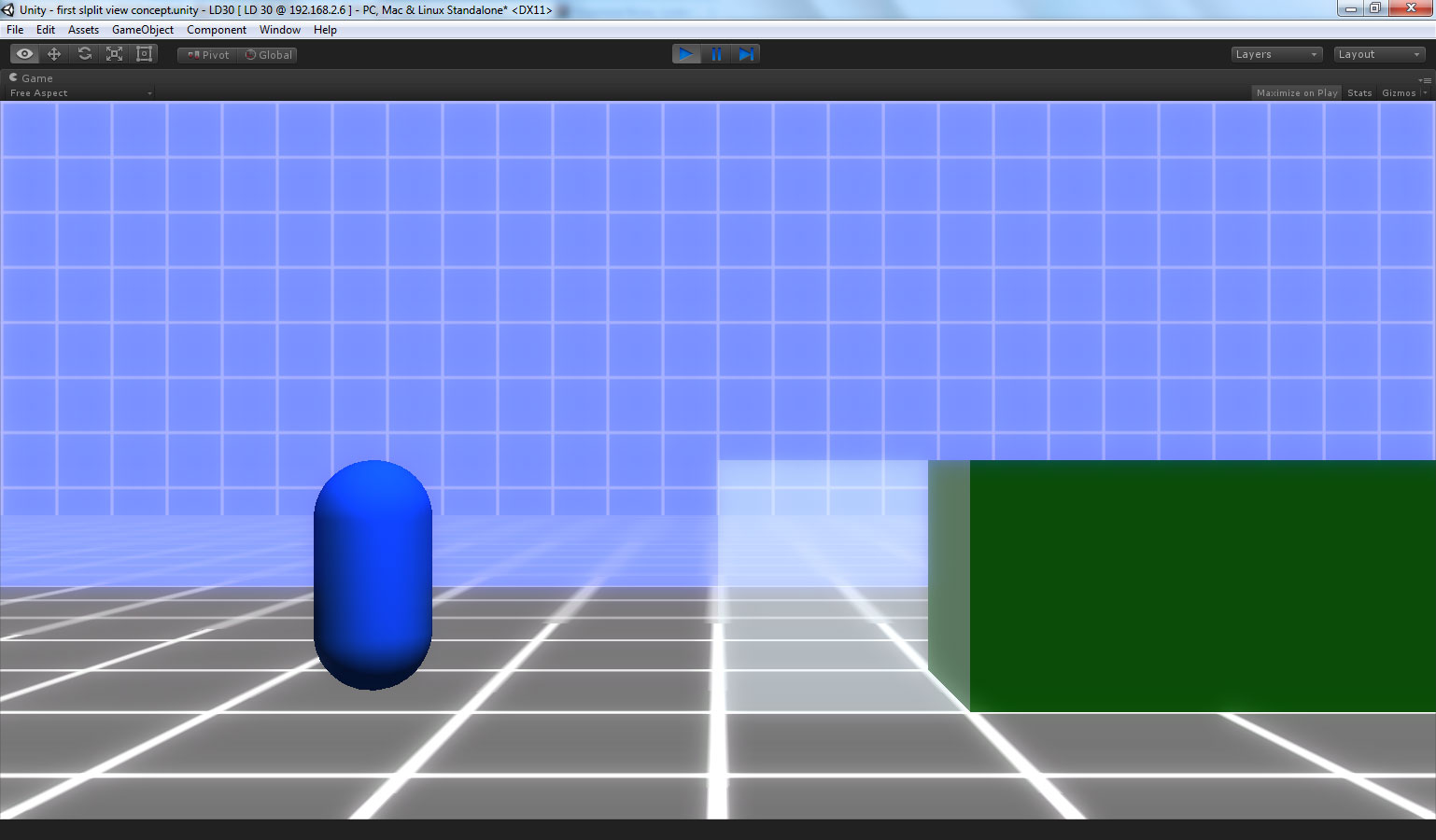Image resolution: width=1436 pixels, height=840 pixels.
Task: Open the Layout dropdown
Action: tap(1379, 54)
